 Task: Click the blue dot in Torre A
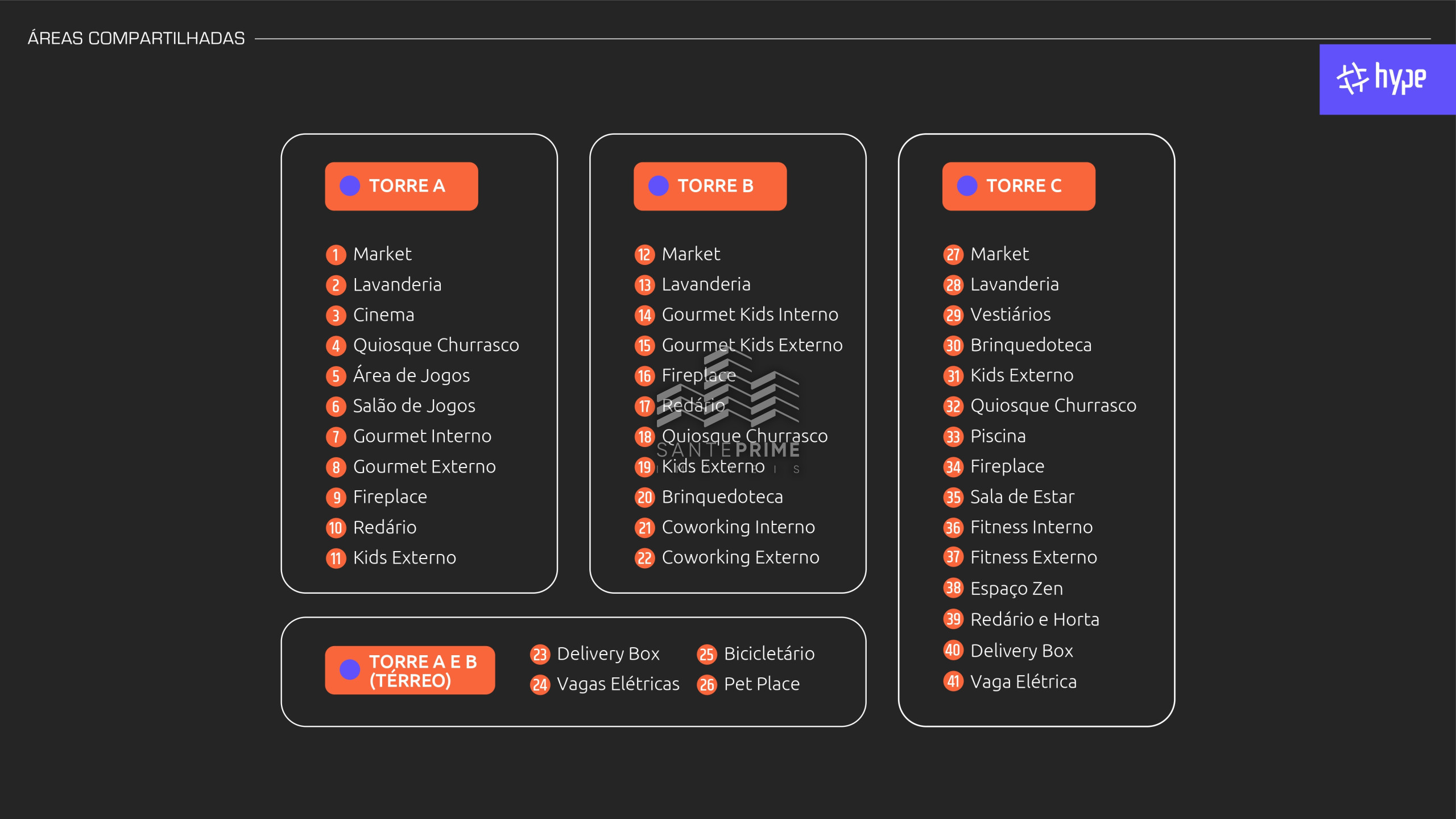click(x=350, y=186)
